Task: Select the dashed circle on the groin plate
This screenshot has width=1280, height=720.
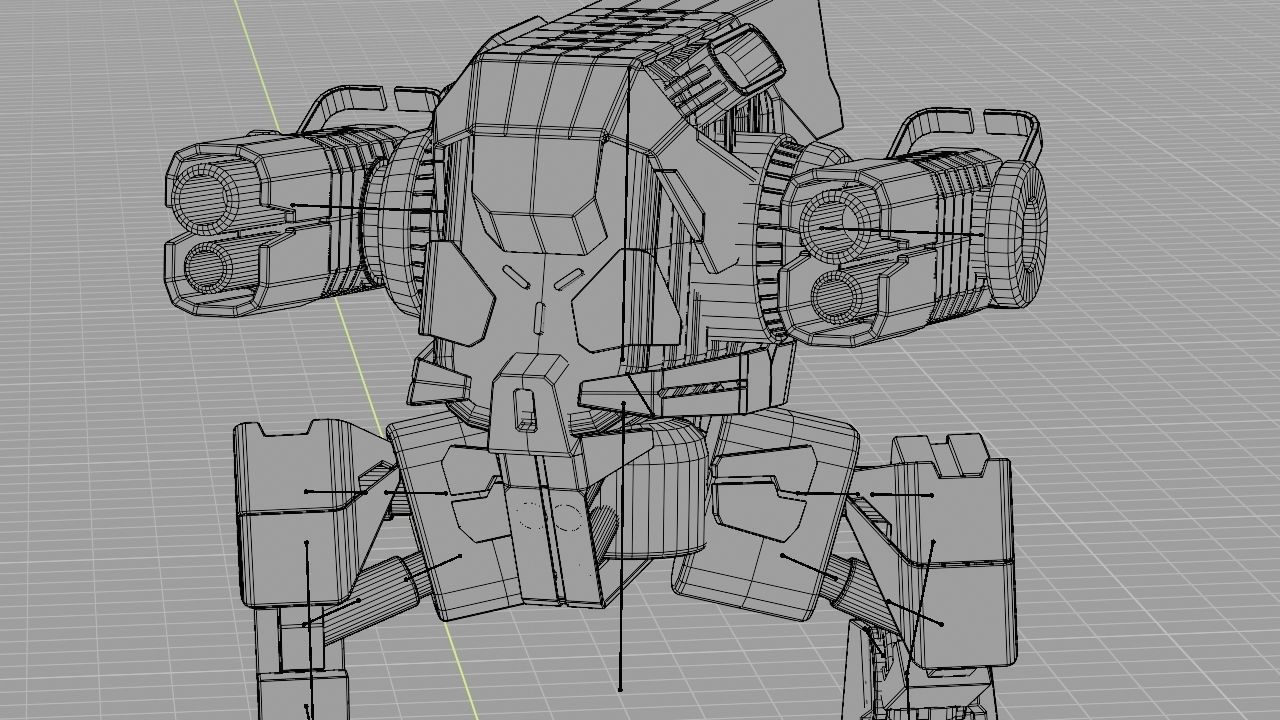Action: click(567, 517)
